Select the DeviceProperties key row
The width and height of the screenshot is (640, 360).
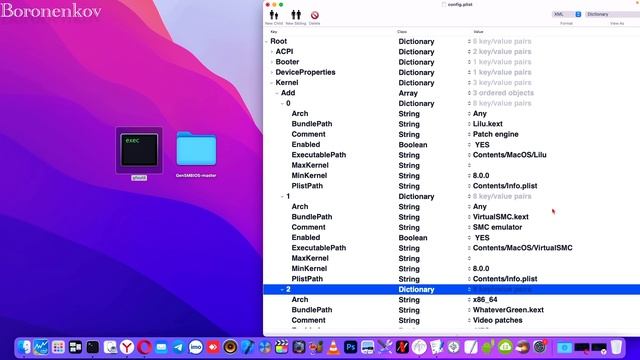305,72
